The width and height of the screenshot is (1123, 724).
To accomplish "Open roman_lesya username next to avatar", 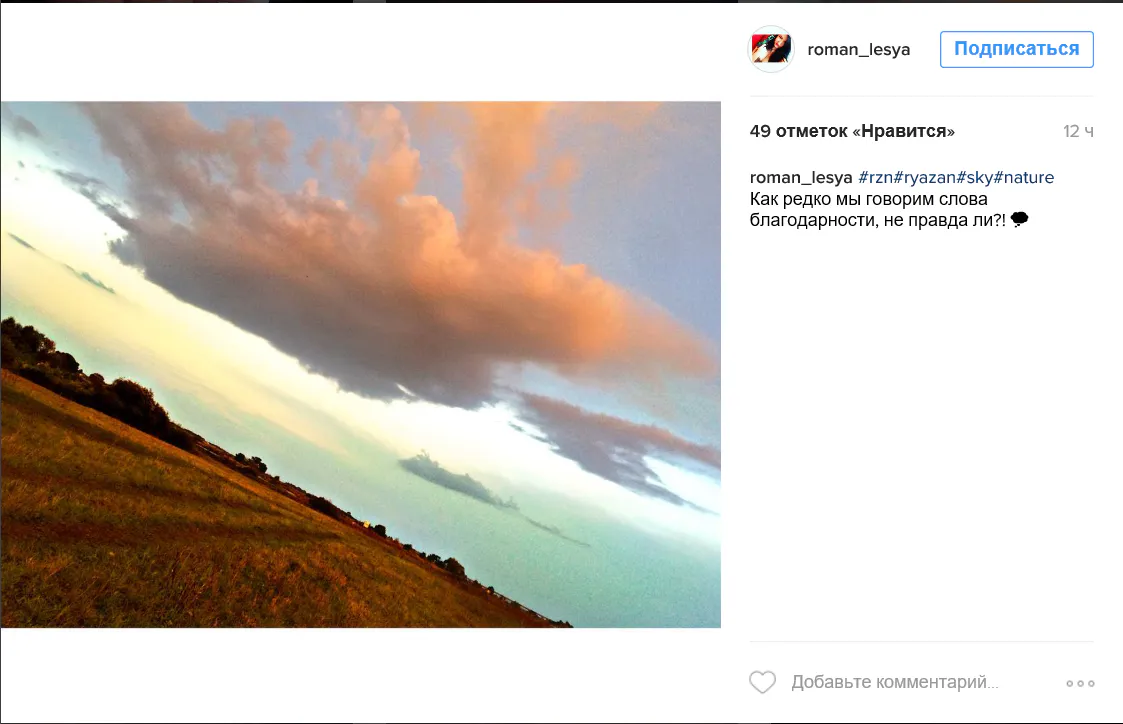I will pyautogui.click(x=859, y=49).
